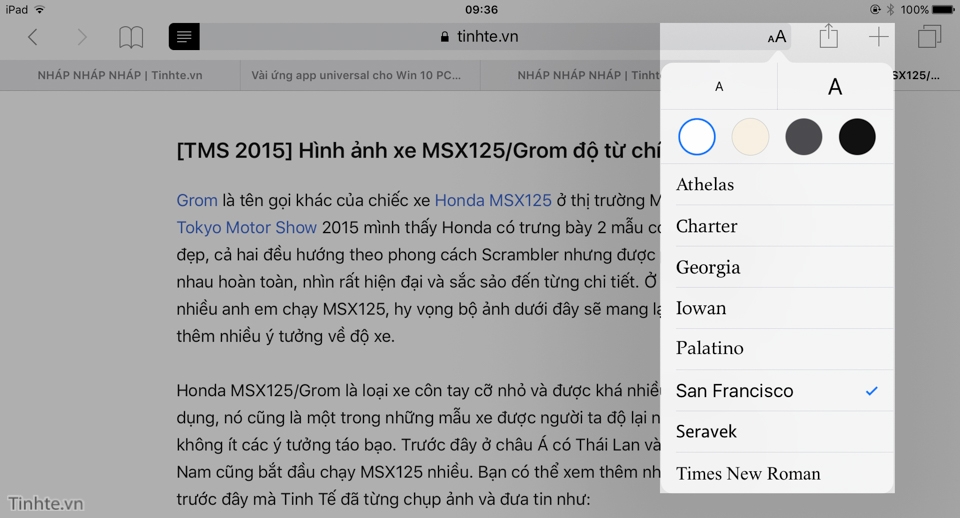Switch to first NHÁP NHÁP NHÁP tab
The height and width of the screenshot is (518, 960).
(120, 75)
